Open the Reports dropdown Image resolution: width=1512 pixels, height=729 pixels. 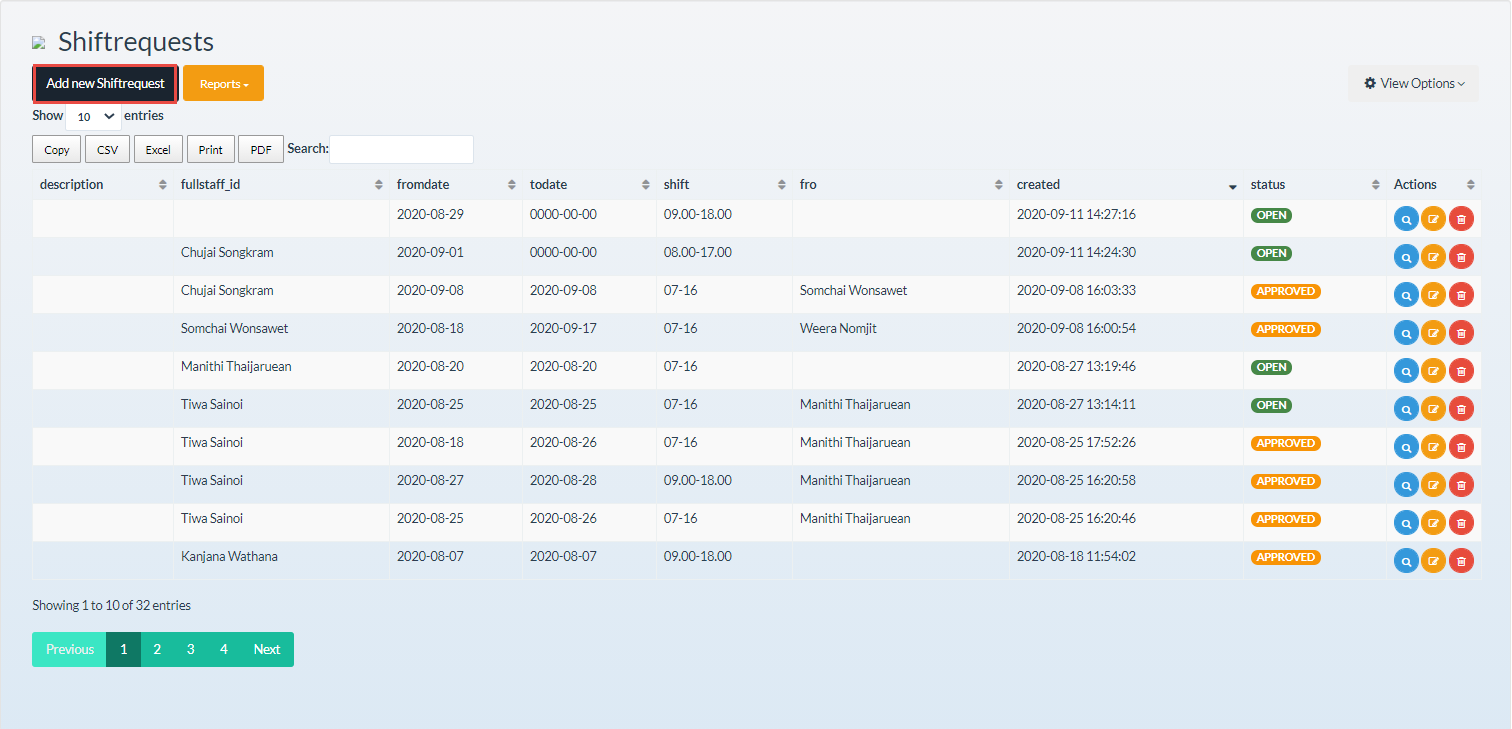(x=223, y=84)
